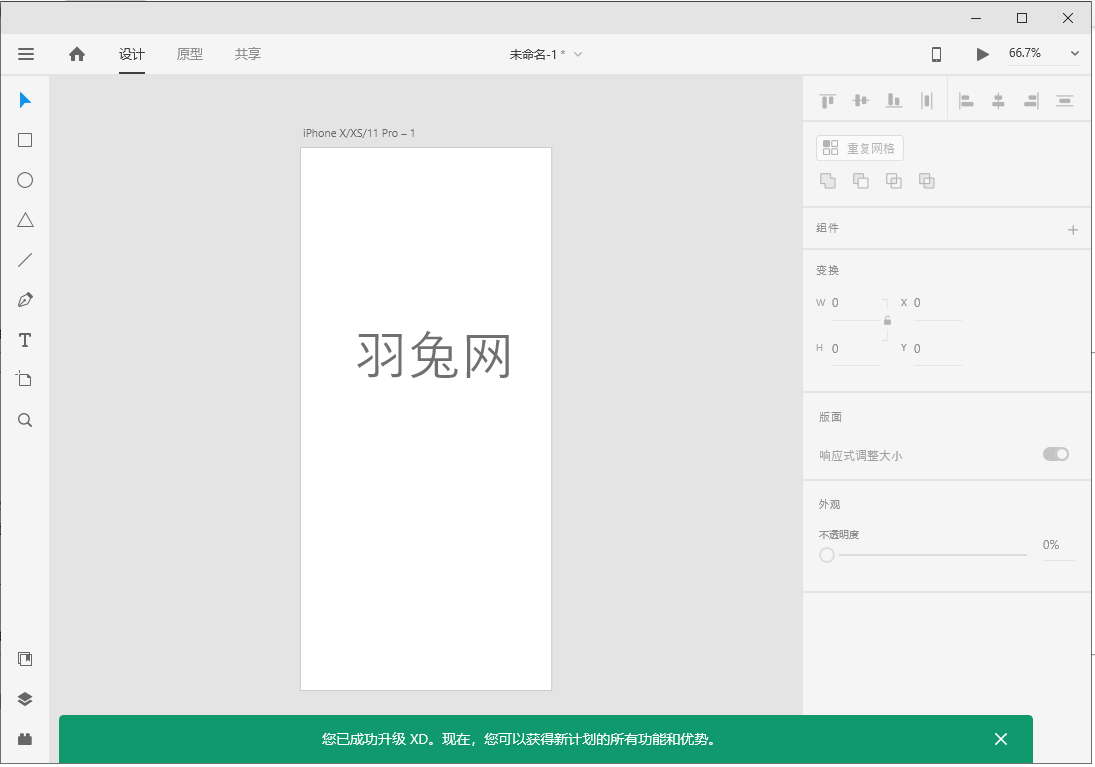The height and width of the screenshot is (767, 1095).
Task: Click the distribute vertically icon
Action: pyautogui.click(x=1064, y=101)
